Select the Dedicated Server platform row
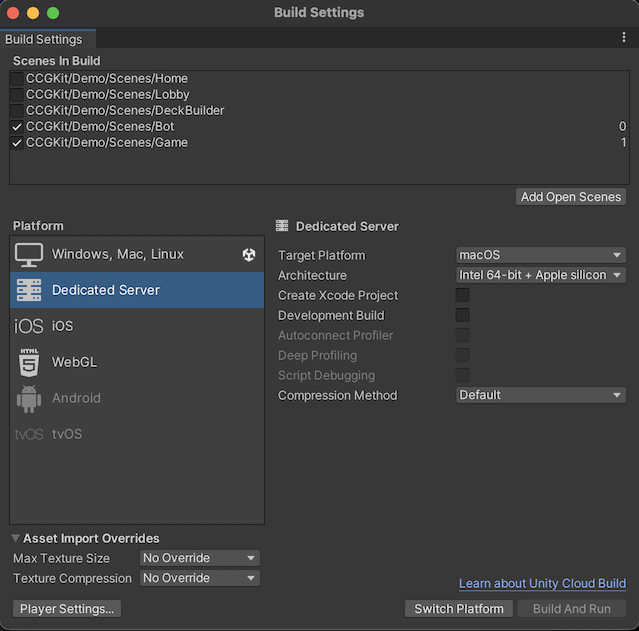Screen dimensions: 639x631 tap(137, 290)
